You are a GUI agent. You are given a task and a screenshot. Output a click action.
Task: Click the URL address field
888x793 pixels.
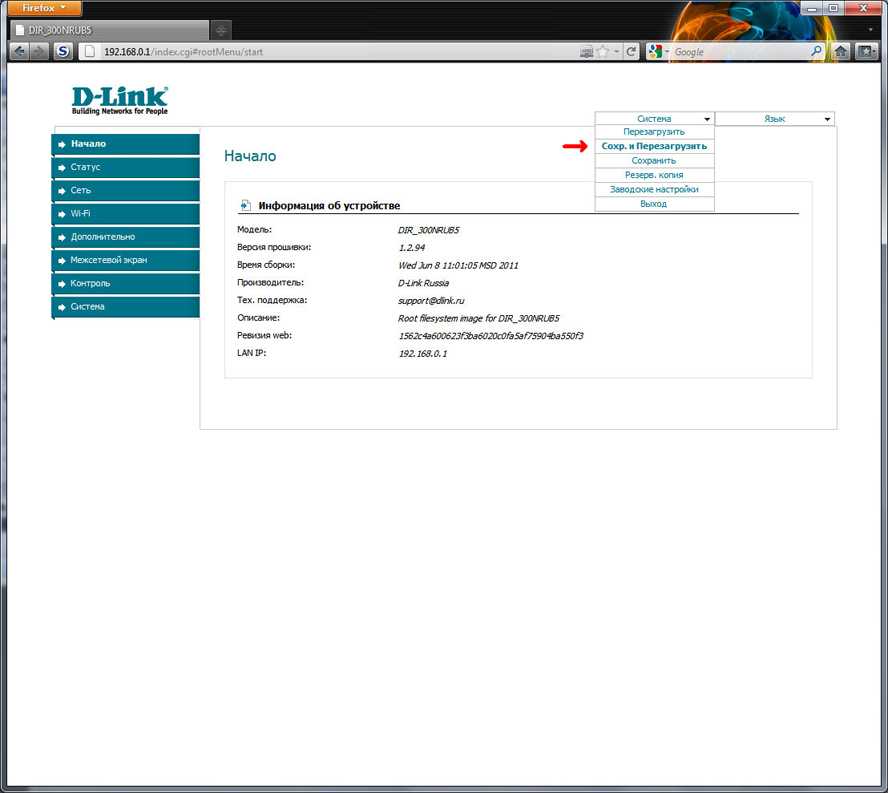point(340,52)
